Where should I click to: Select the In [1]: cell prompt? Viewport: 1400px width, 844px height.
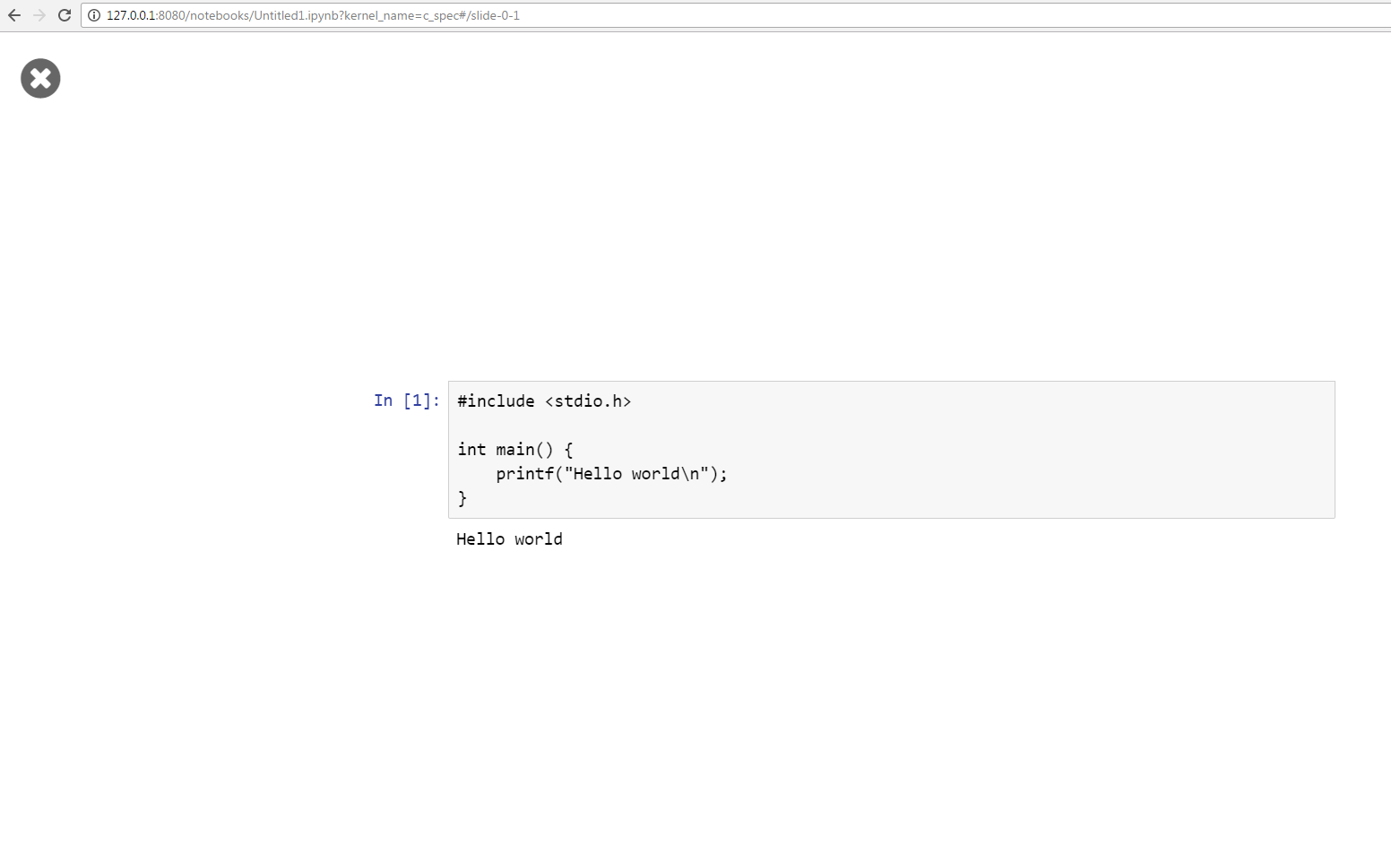click(x=406, y=400)
